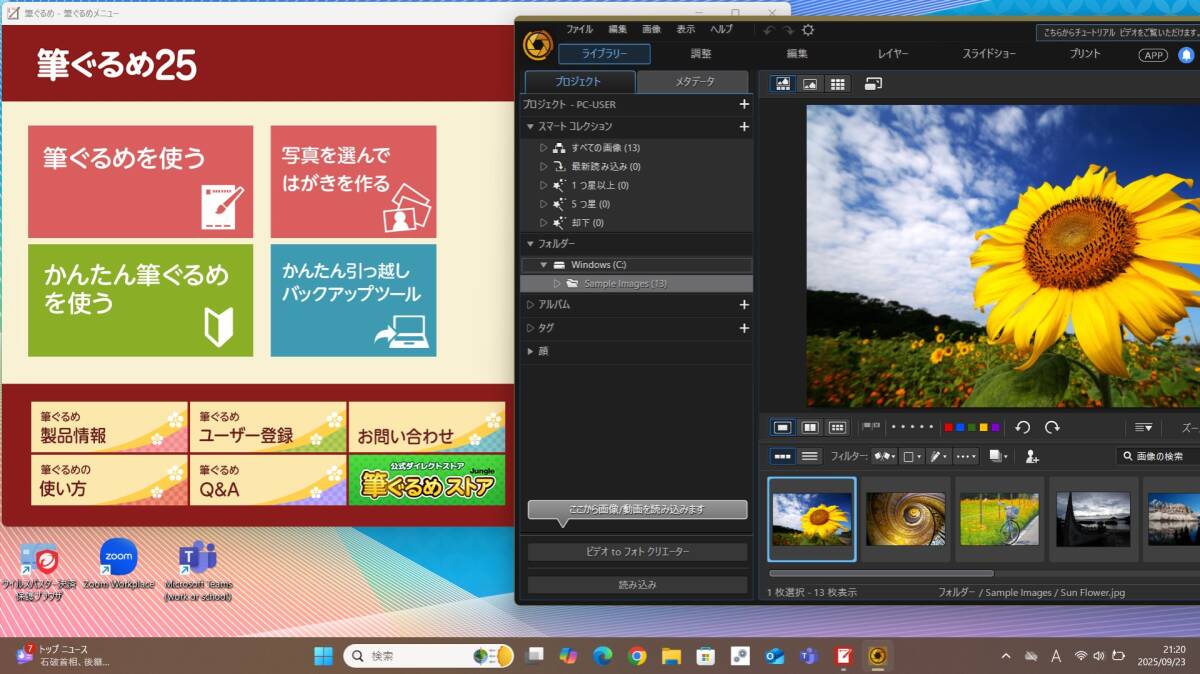Click 筆ぐるめを使う tile

[140, 181]
